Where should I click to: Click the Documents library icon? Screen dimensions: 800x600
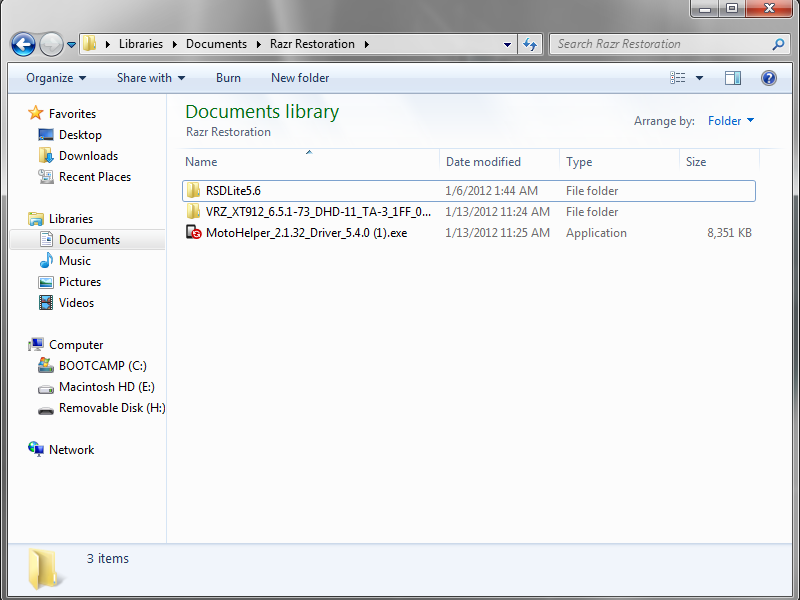[46, 239]
